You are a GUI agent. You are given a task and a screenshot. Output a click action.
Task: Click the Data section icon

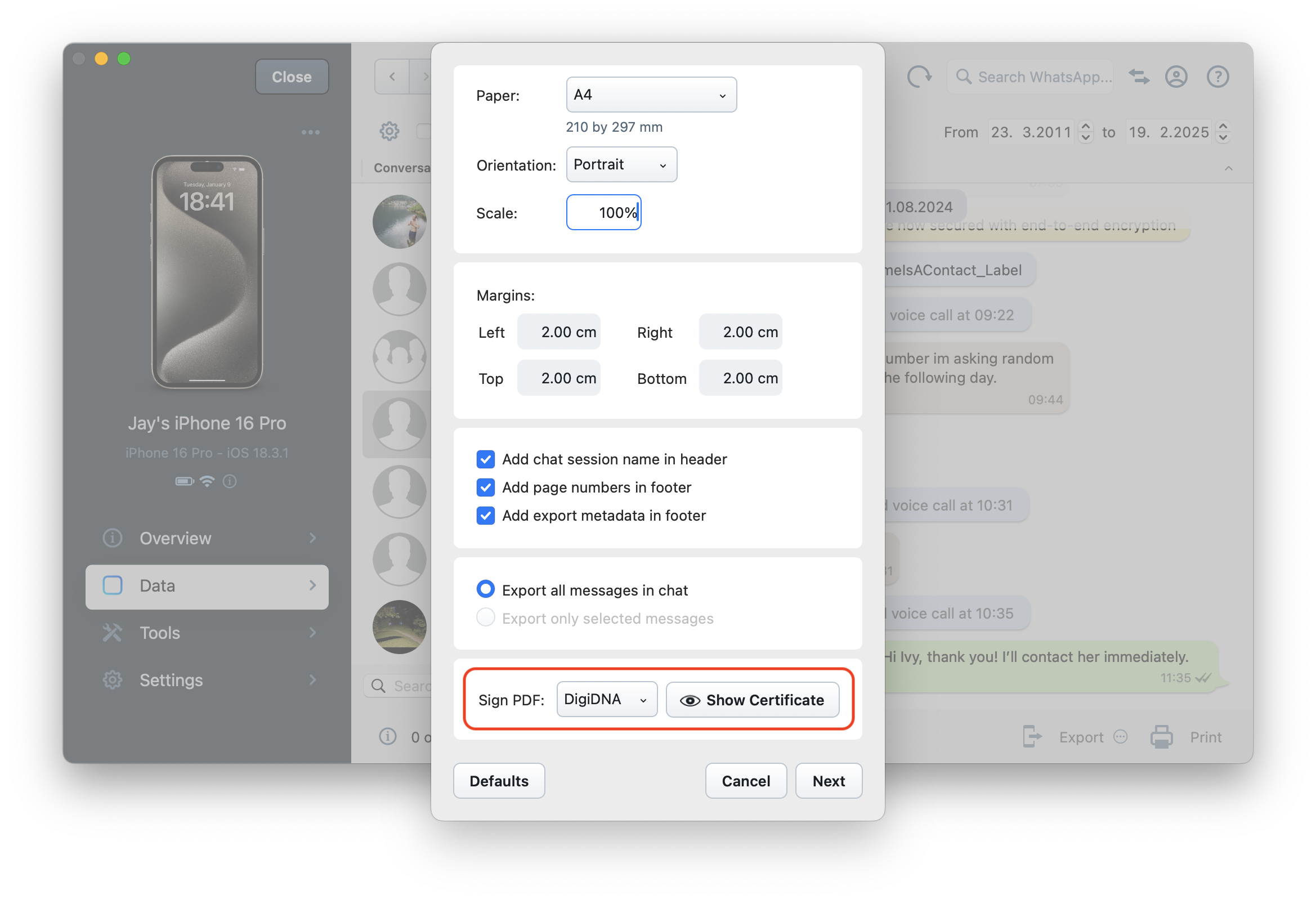[x=113, y=585]
